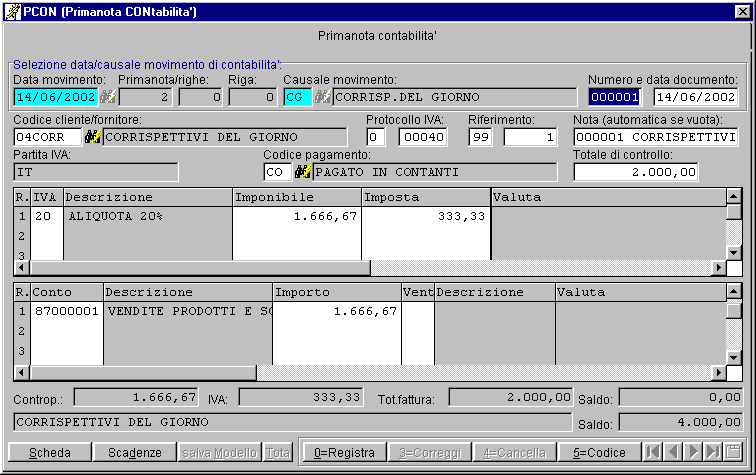
Task: Click the 5=Codice button
Action: (x=599, y=453)
